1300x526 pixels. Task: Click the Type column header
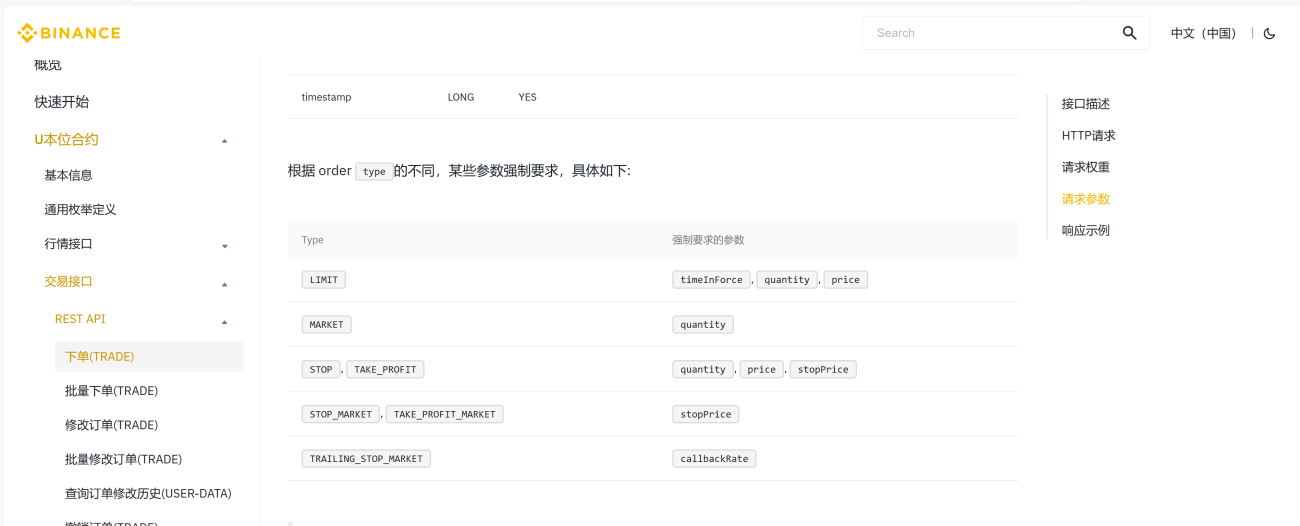pos(313,240)
